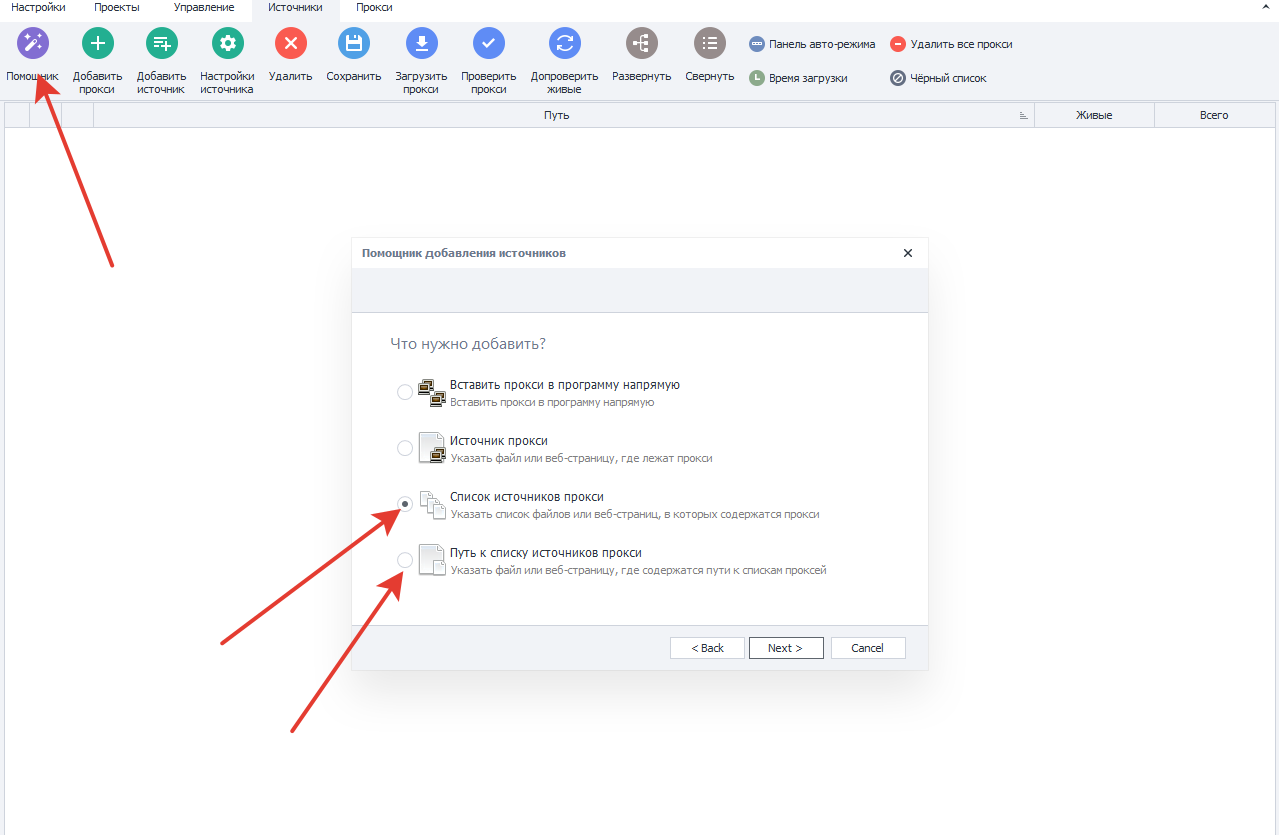
Task: Click the Свернуть list icon
Action: 710,43
